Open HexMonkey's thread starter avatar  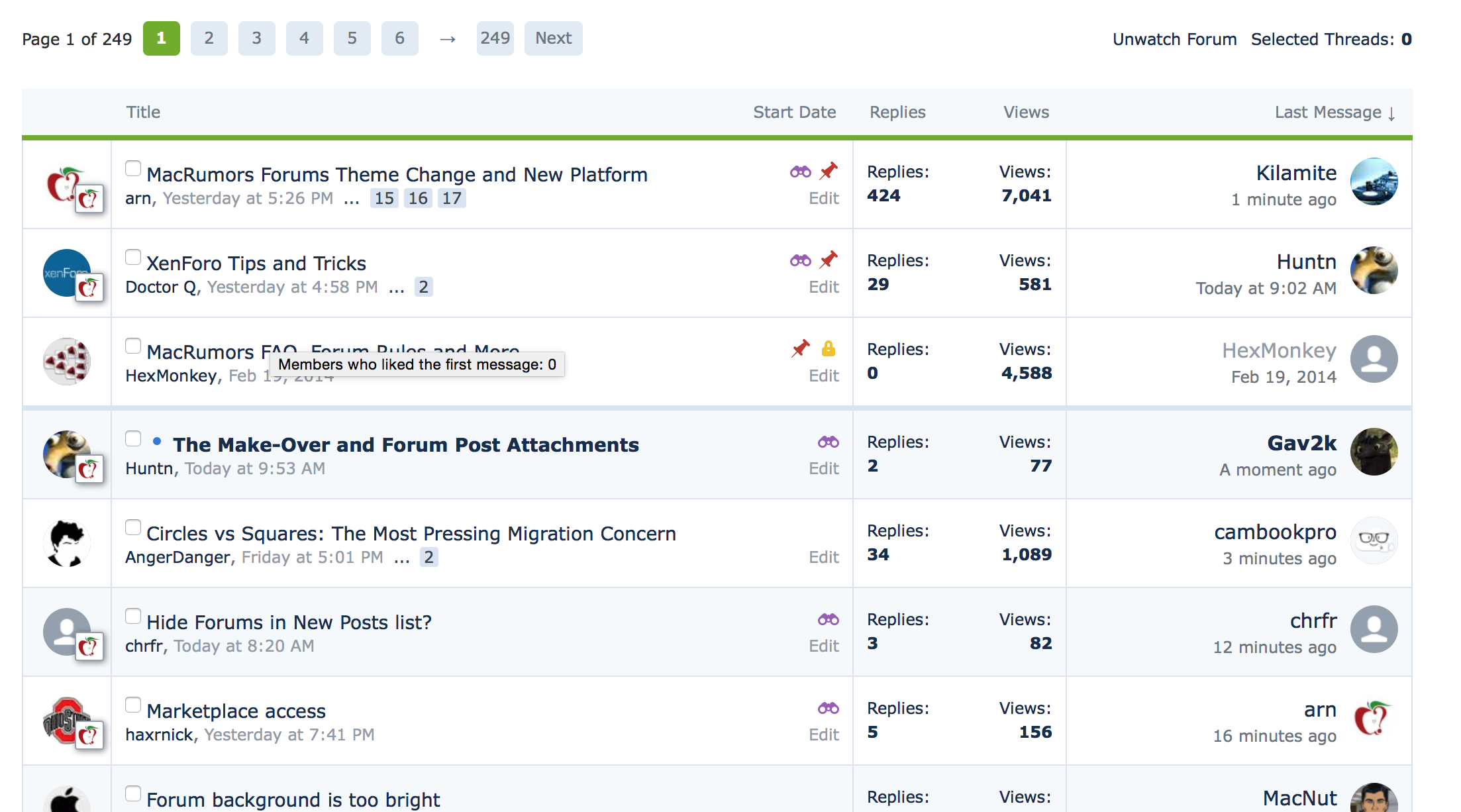pos(67,362)
